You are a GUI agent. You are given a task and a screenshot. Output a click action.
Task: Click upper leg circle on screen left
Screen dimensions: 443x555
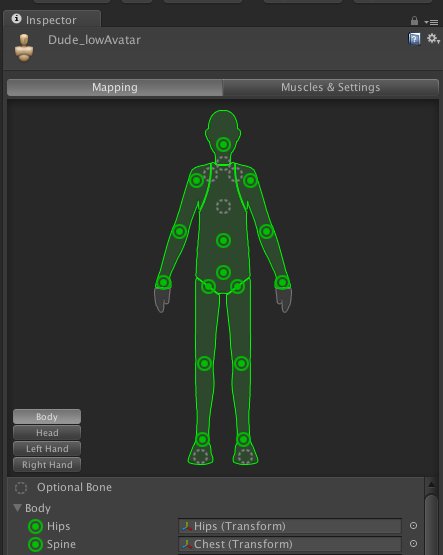click(209, 286)
